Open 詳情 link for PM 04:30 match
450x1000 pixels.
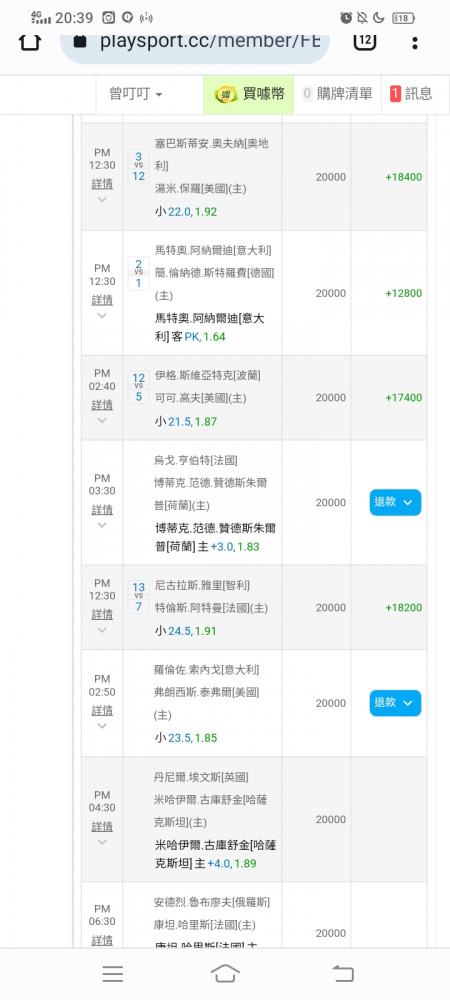[x=102, y=827]
